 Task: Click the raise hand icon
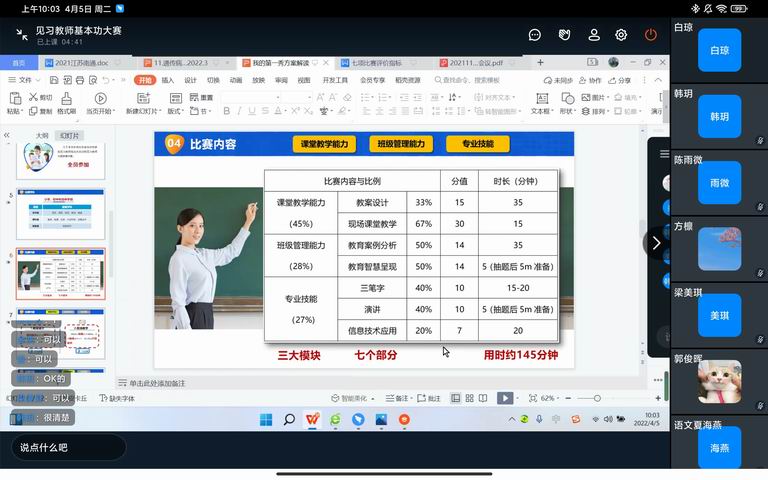[x=564, y=34]
